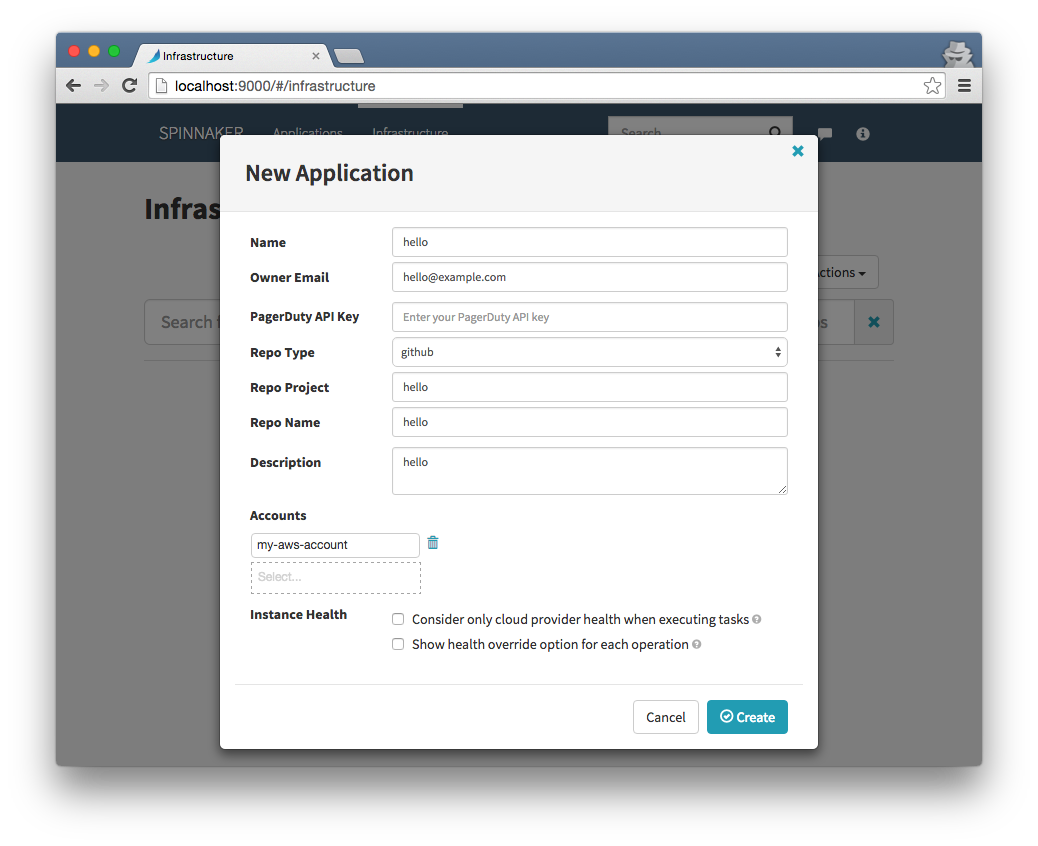This screenshot has height=846, width=1038.
Task: Go back with the browser back arrow
Action: click(x=73, y=85)
